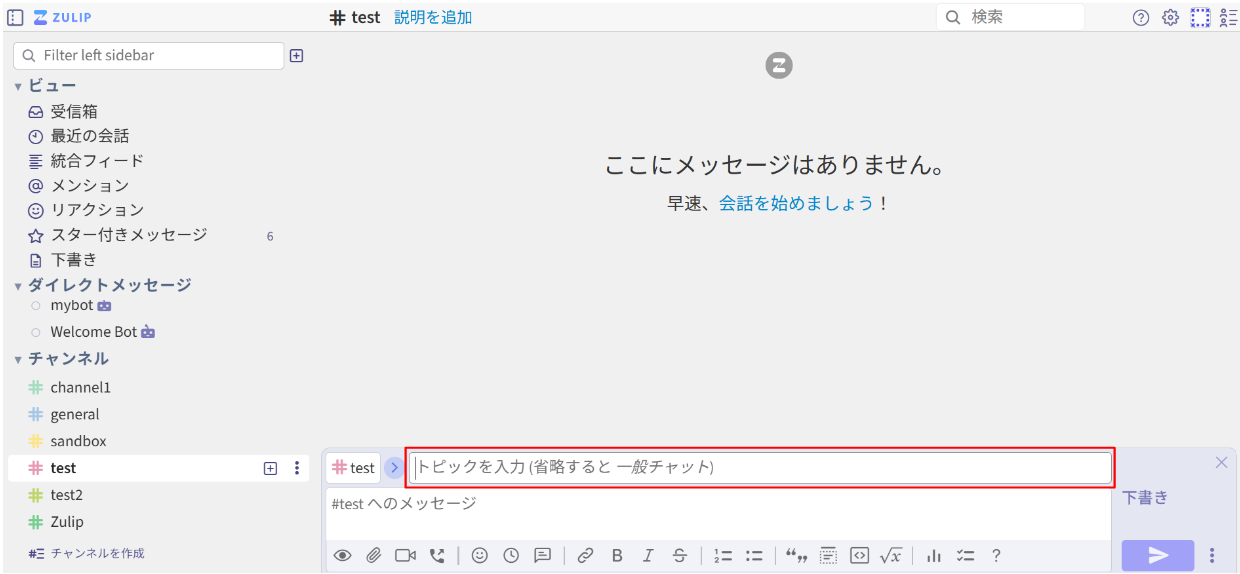The height and width of the screenshot is (574, 1240).
Task: Collapse the ダイレクトメッセージ section
Action: 17,286
